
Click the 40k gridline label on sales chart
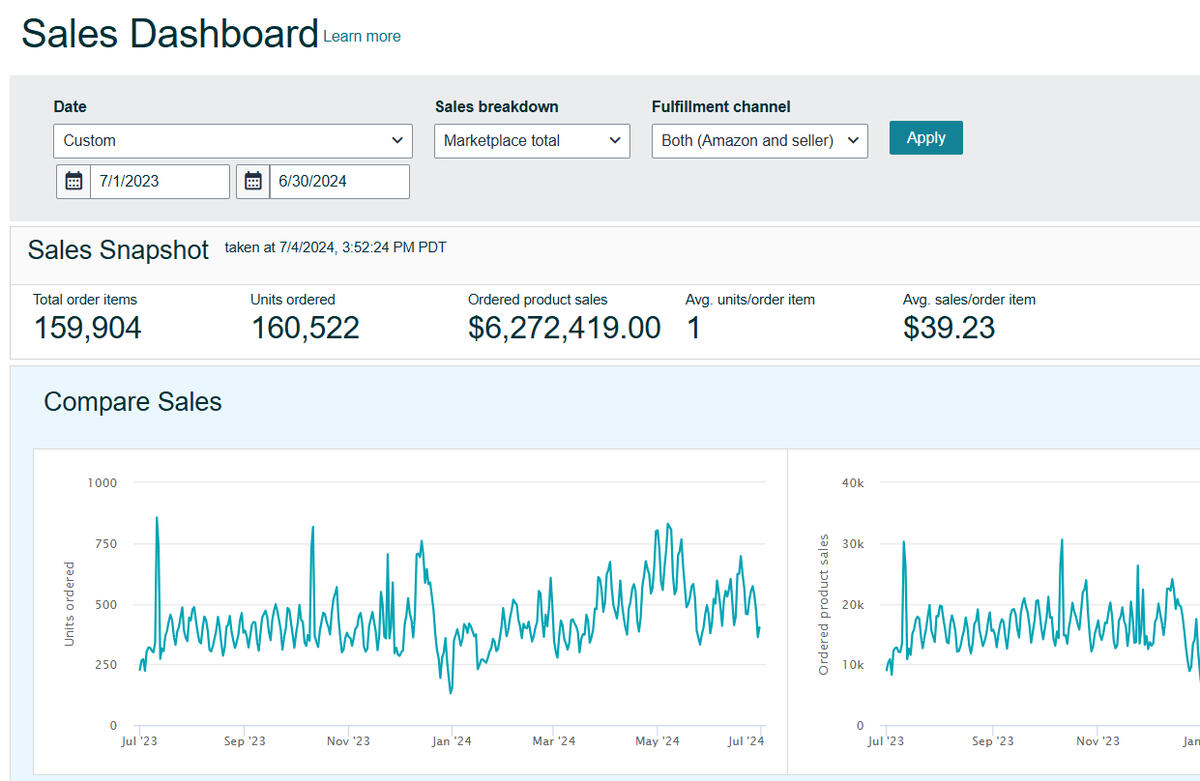(853, 483)
